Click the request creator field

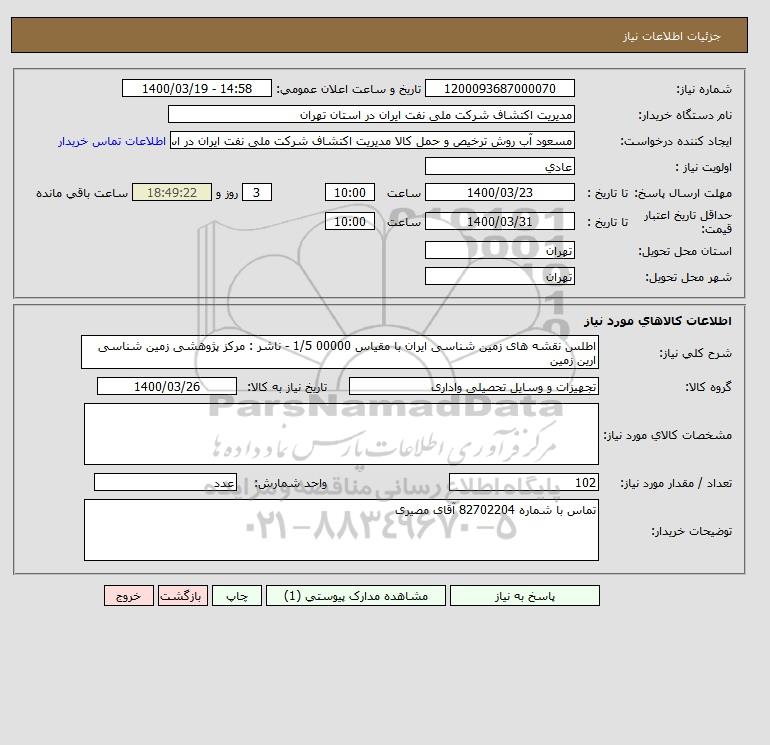tap(372, 140)
